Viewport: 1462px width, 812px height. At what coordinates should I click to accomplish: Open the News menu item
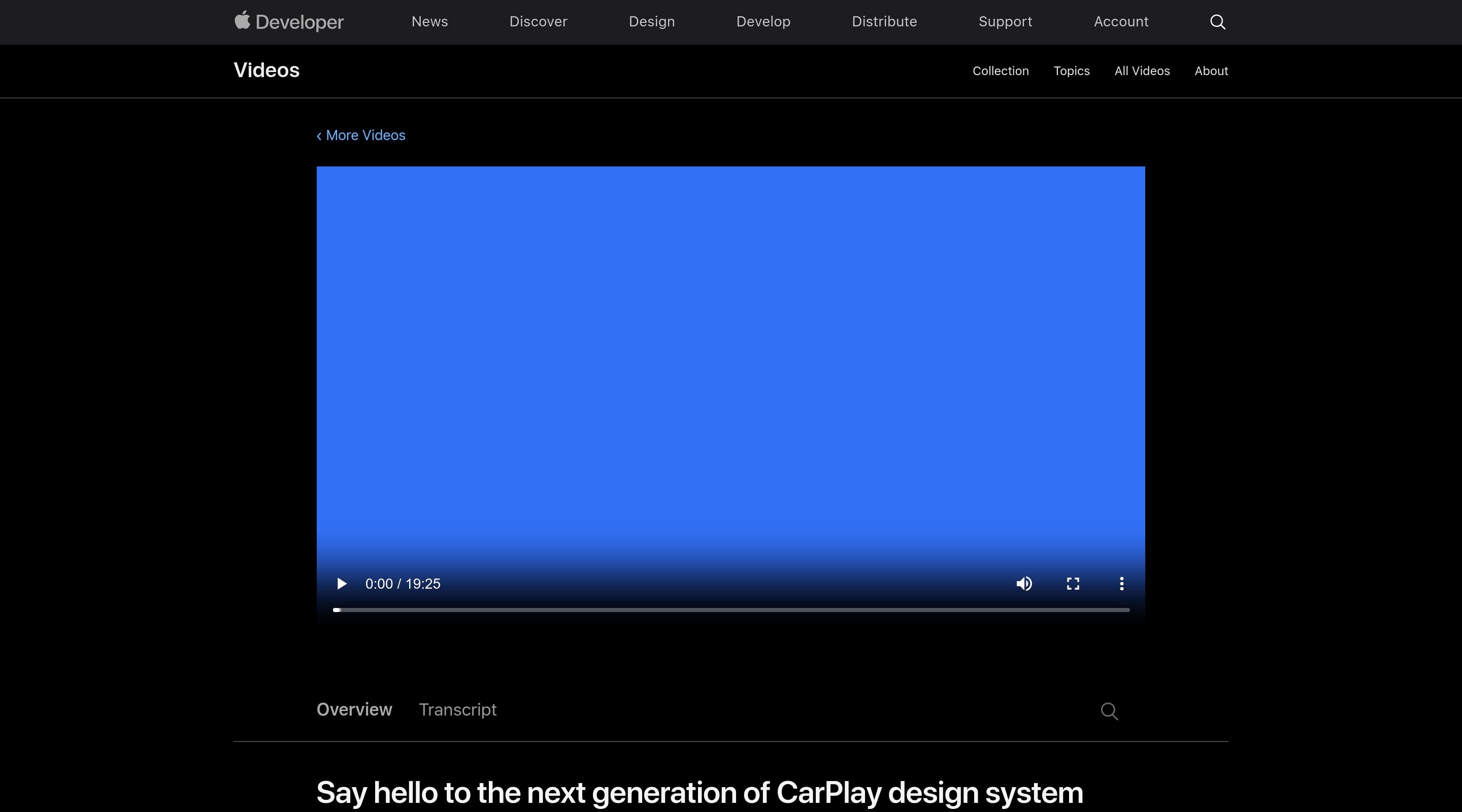[429, 21]
